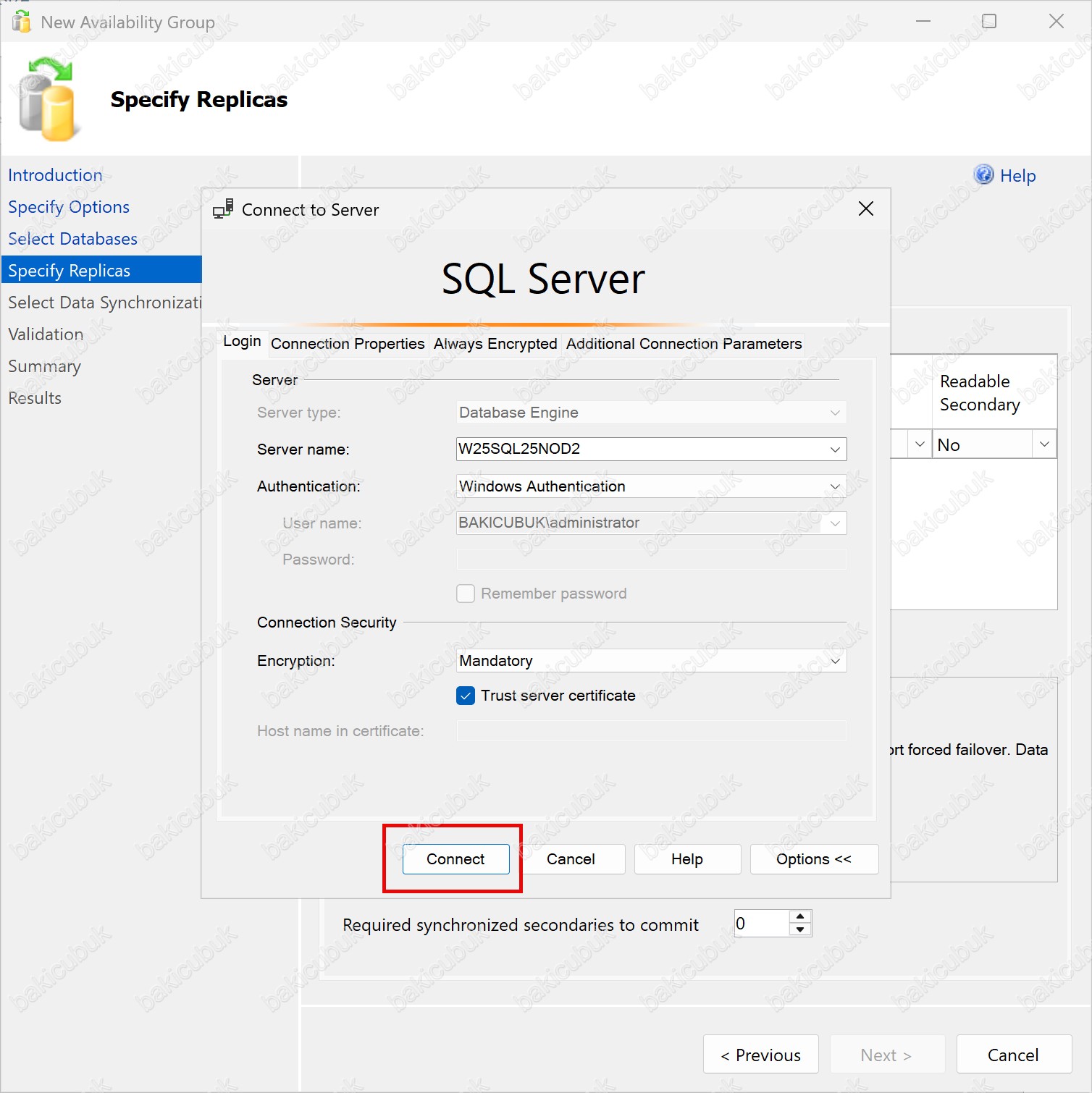Click Cancel in Connect to Server dialog
The height and width of the screenshot is (1093, 1092).
pos(571,859)
